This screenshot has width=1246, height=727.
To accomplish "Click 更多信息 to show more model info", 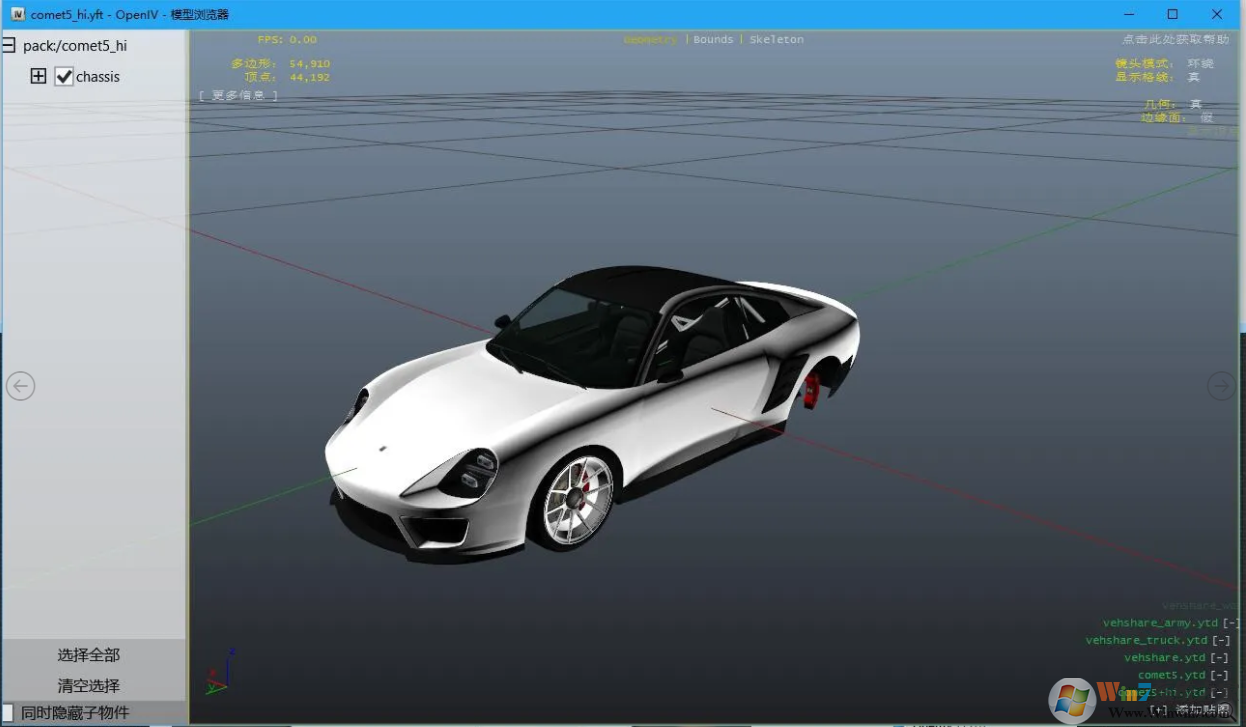I will (239, 94).
